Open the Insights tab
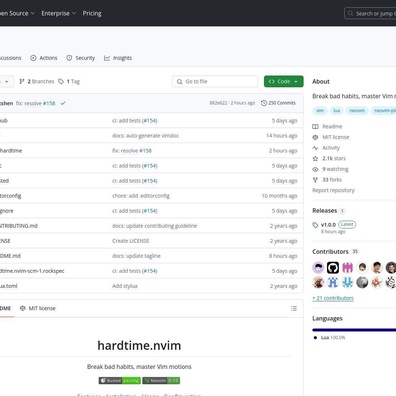 pos(118,58)
